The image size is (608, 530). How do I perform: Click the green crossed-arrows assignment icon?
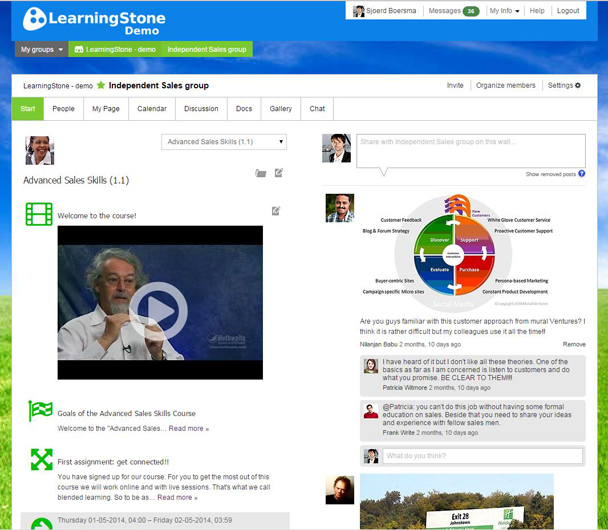coord(40,459)
